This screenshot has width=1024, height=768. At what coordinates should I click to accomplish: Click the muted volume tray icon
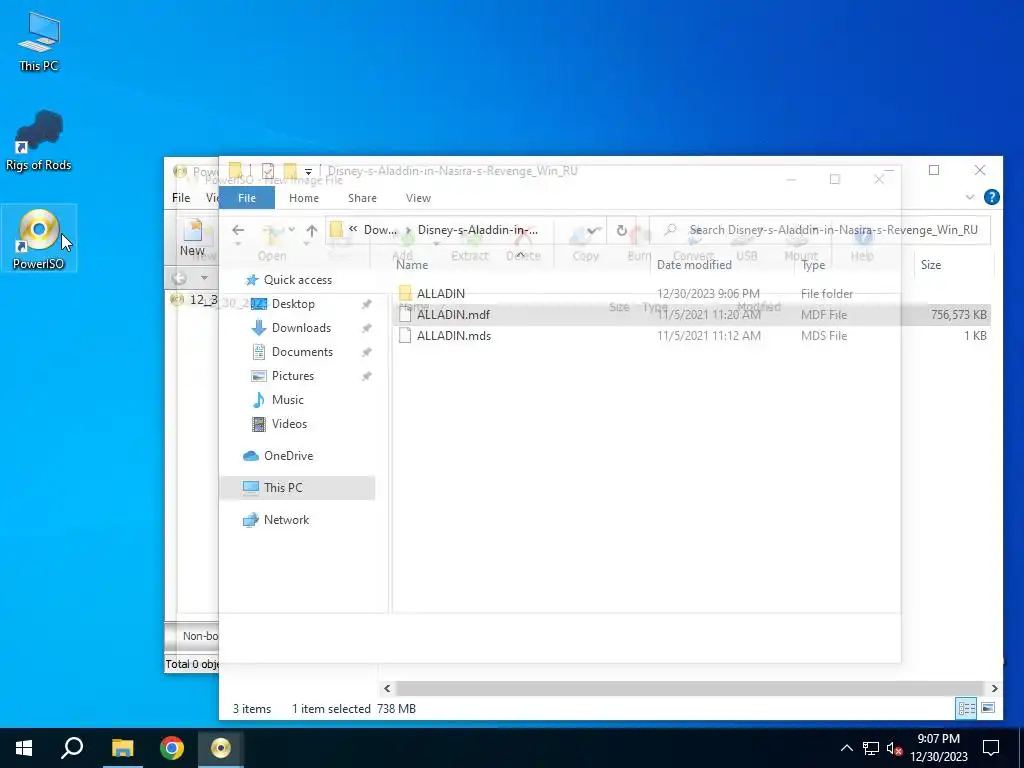[x=895, y=748]
